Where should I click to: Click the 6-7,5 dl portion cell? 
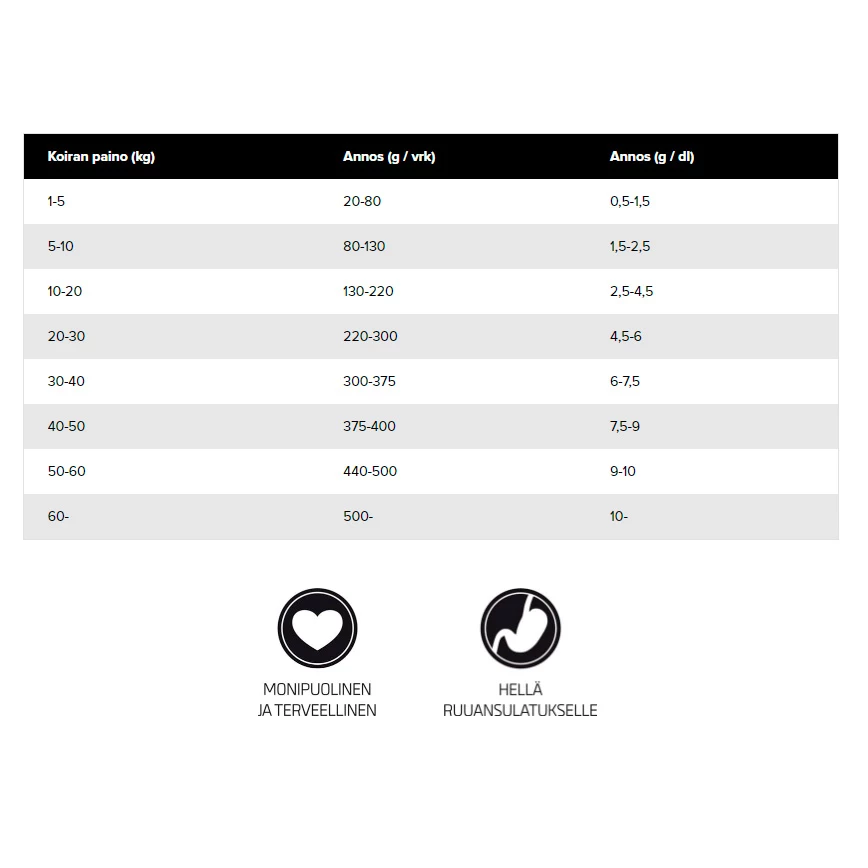[625, 382]
